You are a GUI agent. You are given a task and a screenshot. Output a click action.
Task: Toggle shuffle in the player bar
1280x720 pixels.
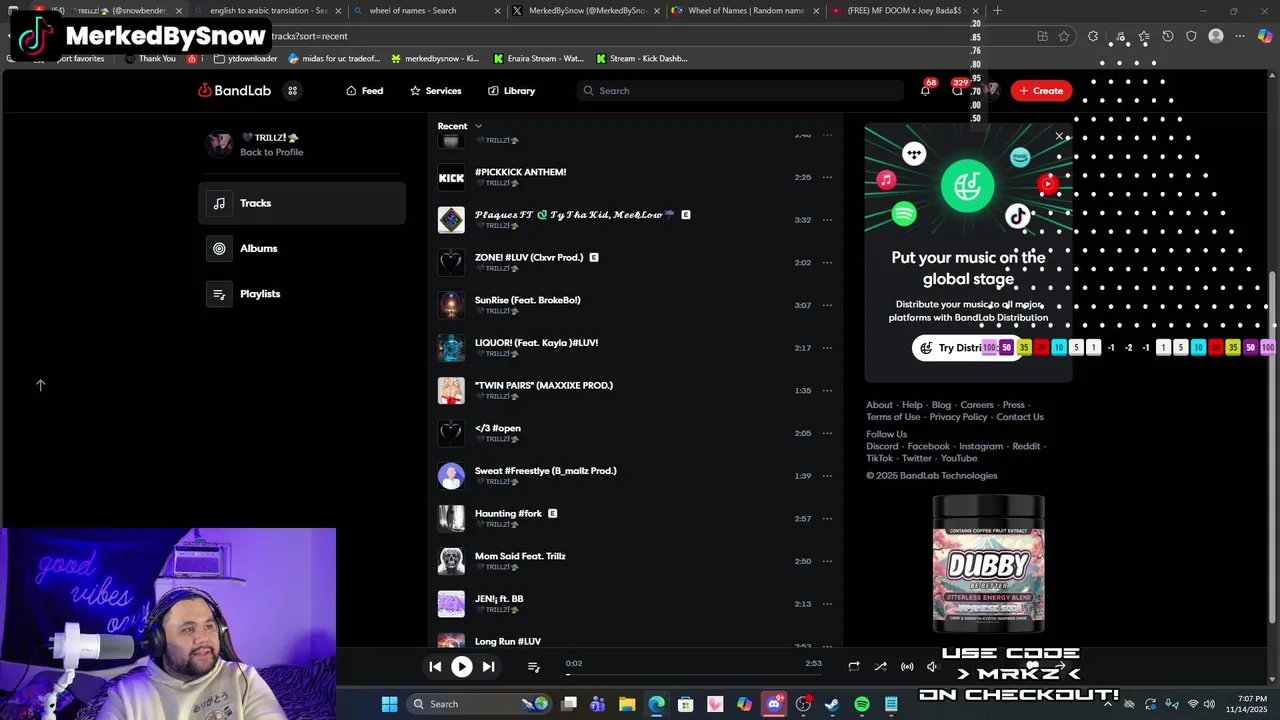click(x=880, y=666)
